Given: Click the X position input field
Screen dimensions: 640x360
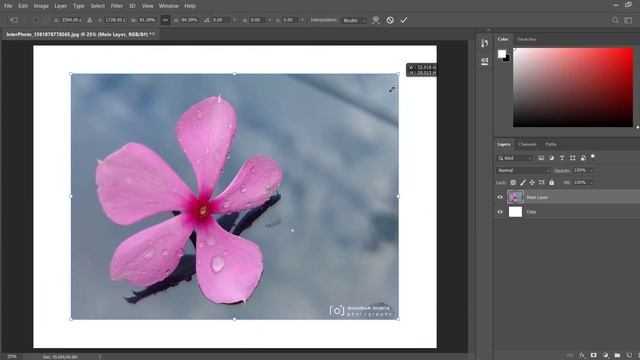Looking at the screenshot, I should 72,20.
